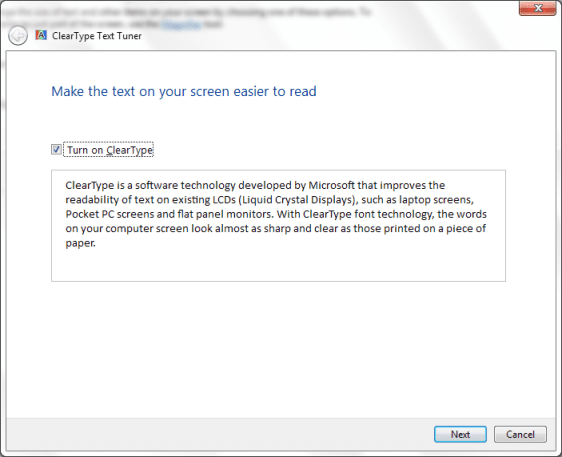
Task: Close the ClearType Text Tuner window
Action: pos(538,8)
